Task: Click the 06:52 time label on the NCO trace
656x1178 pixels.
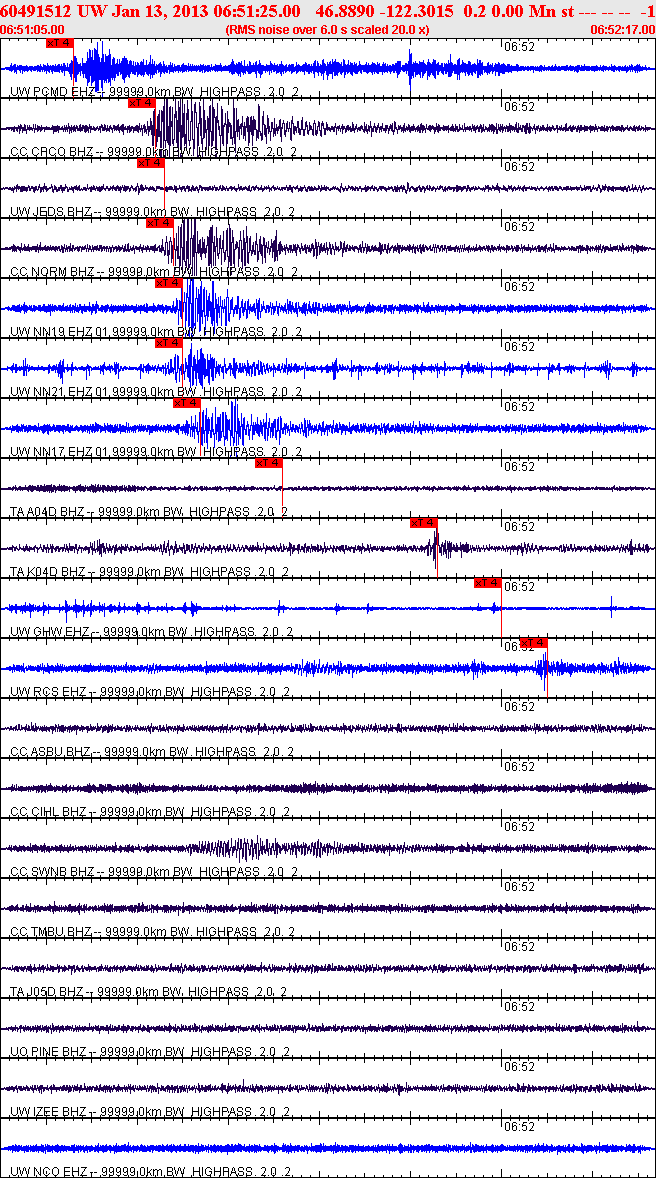Action: pyautogui.click(x=519, y=1126)
